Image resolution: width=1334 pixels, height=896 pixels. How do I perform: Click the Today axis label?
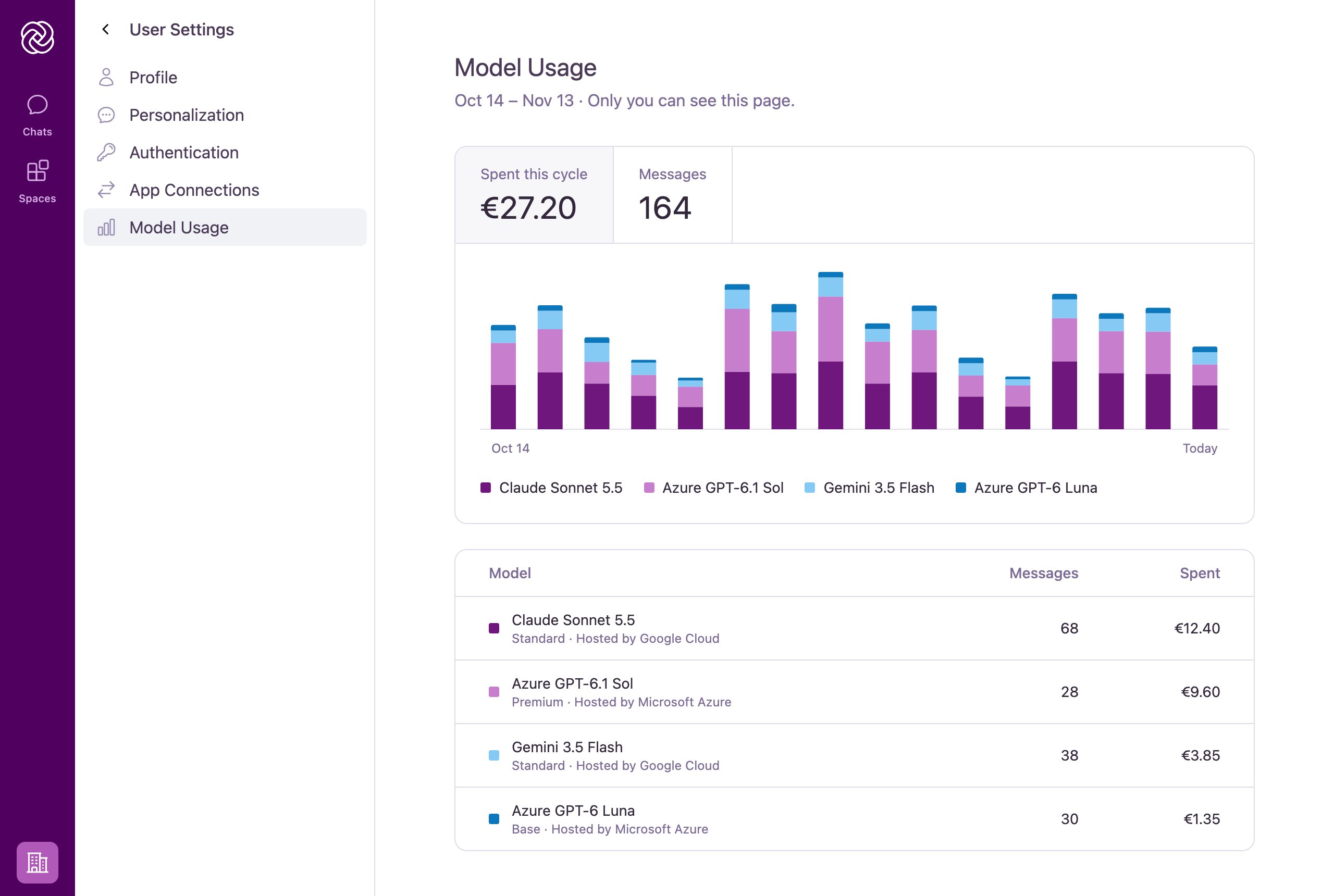1200,448
